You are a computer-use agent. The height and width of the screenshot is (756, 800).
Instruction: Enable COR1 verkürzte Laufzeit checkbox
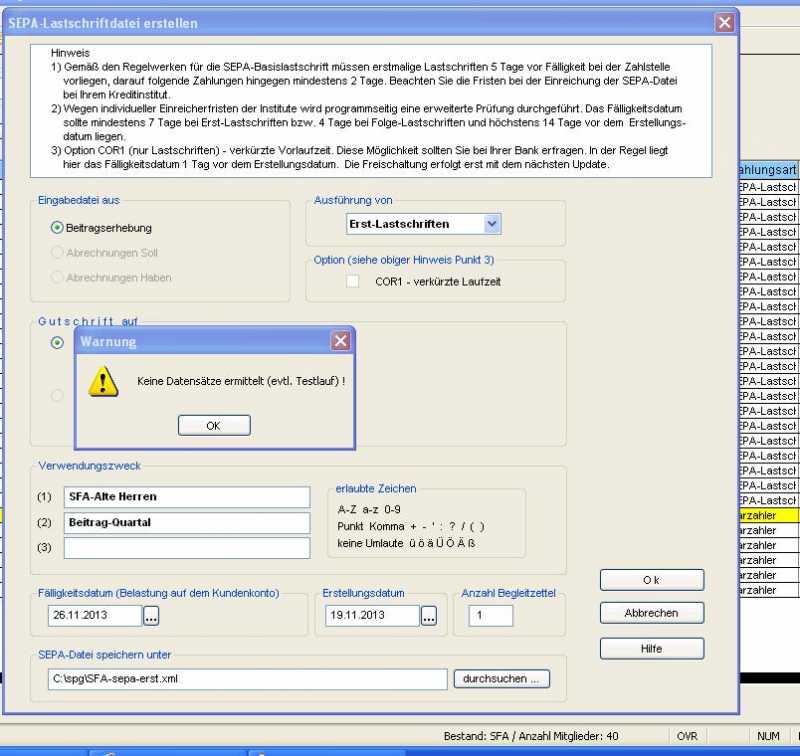pos(353,282)
